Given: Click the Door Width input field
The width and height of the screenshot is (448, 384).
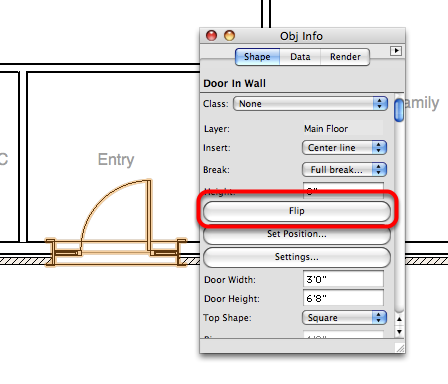Looking at the screenshot, I should tap(343, 279).
